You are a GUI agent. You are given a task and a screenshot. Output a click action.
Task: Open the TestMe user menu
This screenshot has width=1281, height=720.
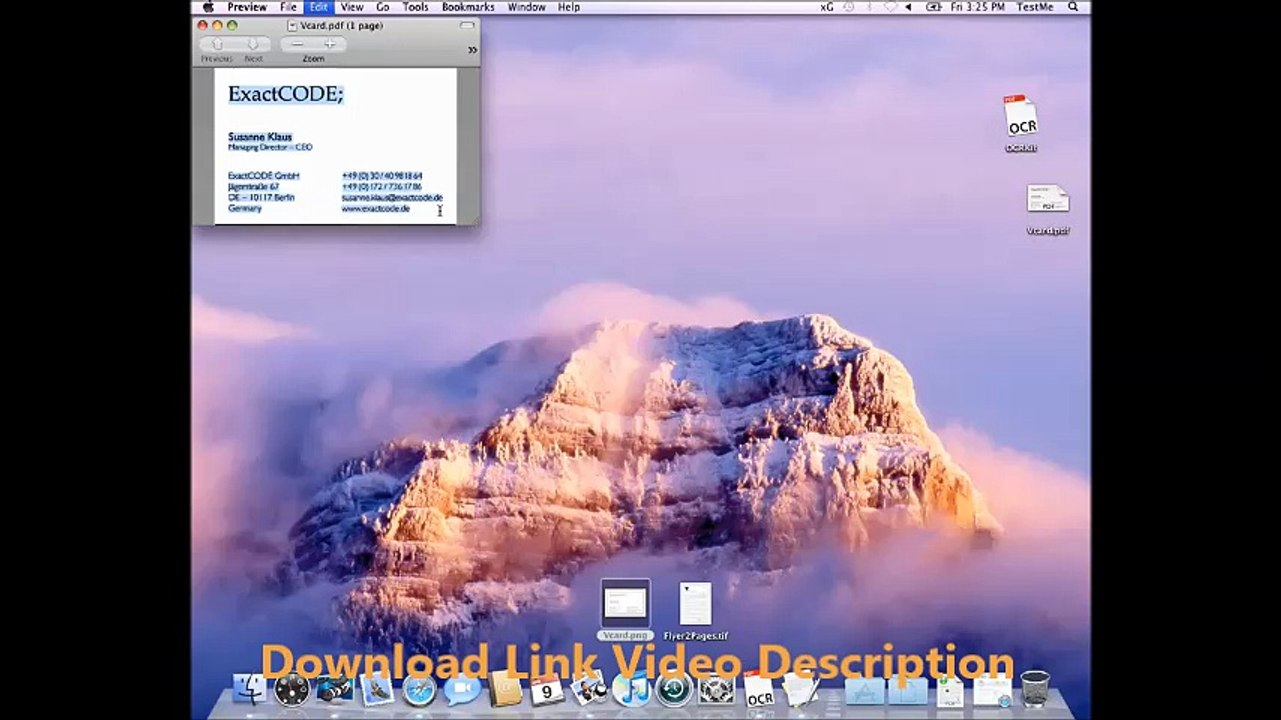pyautogui.click(x=1035, y=7)
